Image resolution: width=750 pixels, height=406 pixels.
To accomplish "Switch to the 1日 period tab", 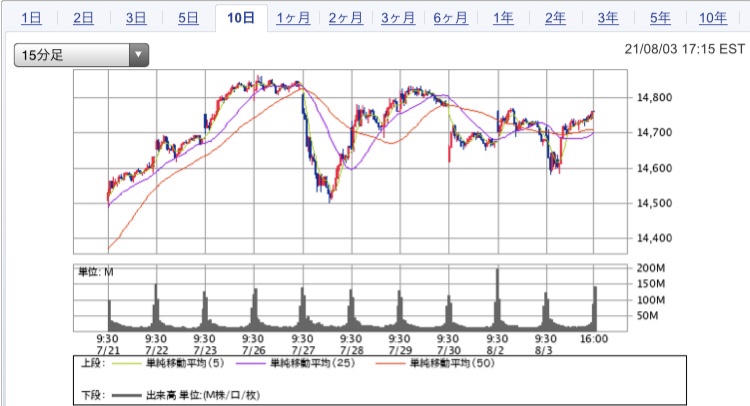I will point(31,18).
